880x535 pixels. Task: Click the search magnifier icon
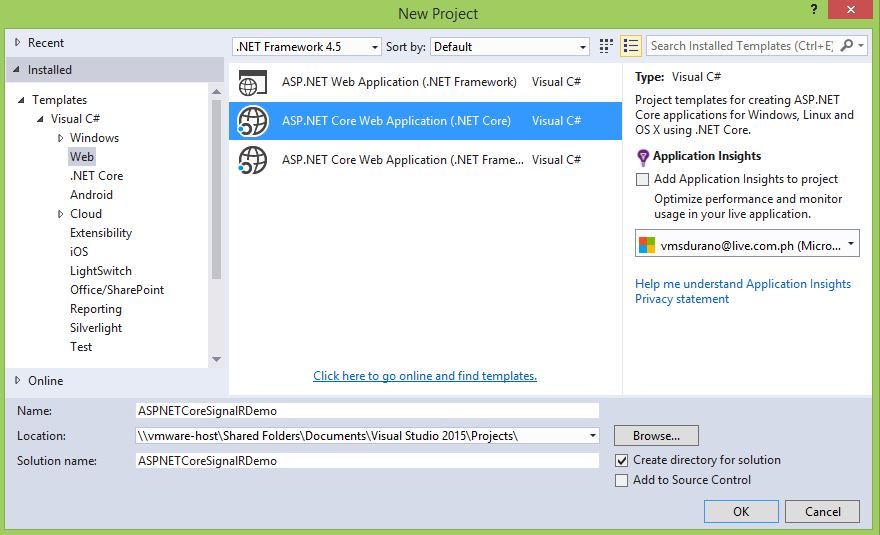click(846, 45)
